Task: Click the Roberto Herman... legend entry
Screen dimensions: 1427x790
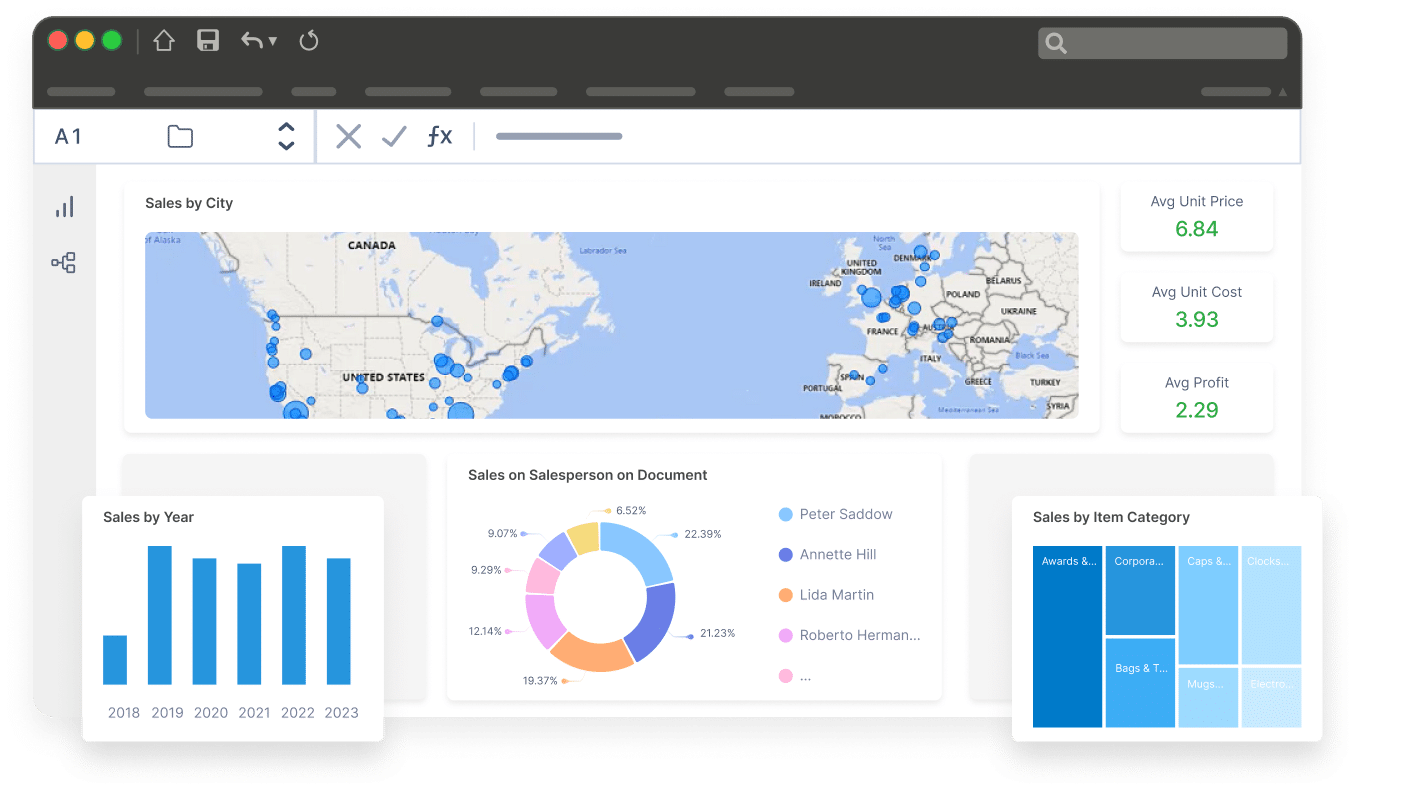Action: point(849,635)
